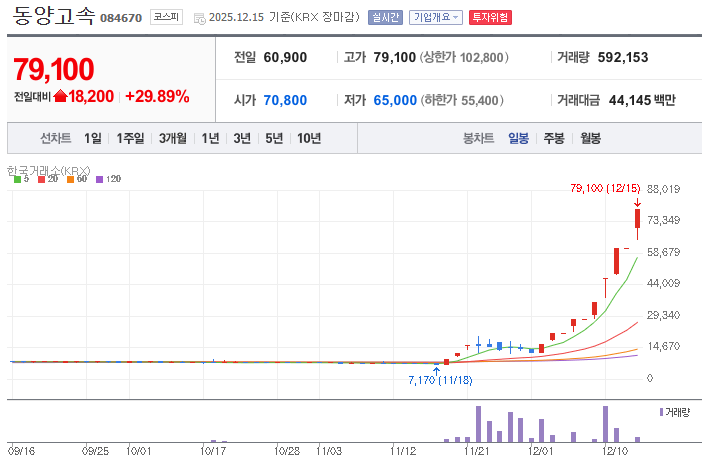Click the low price 65,000
The height and width of the screenshot is (458, 702).
(x=395, y=100)
